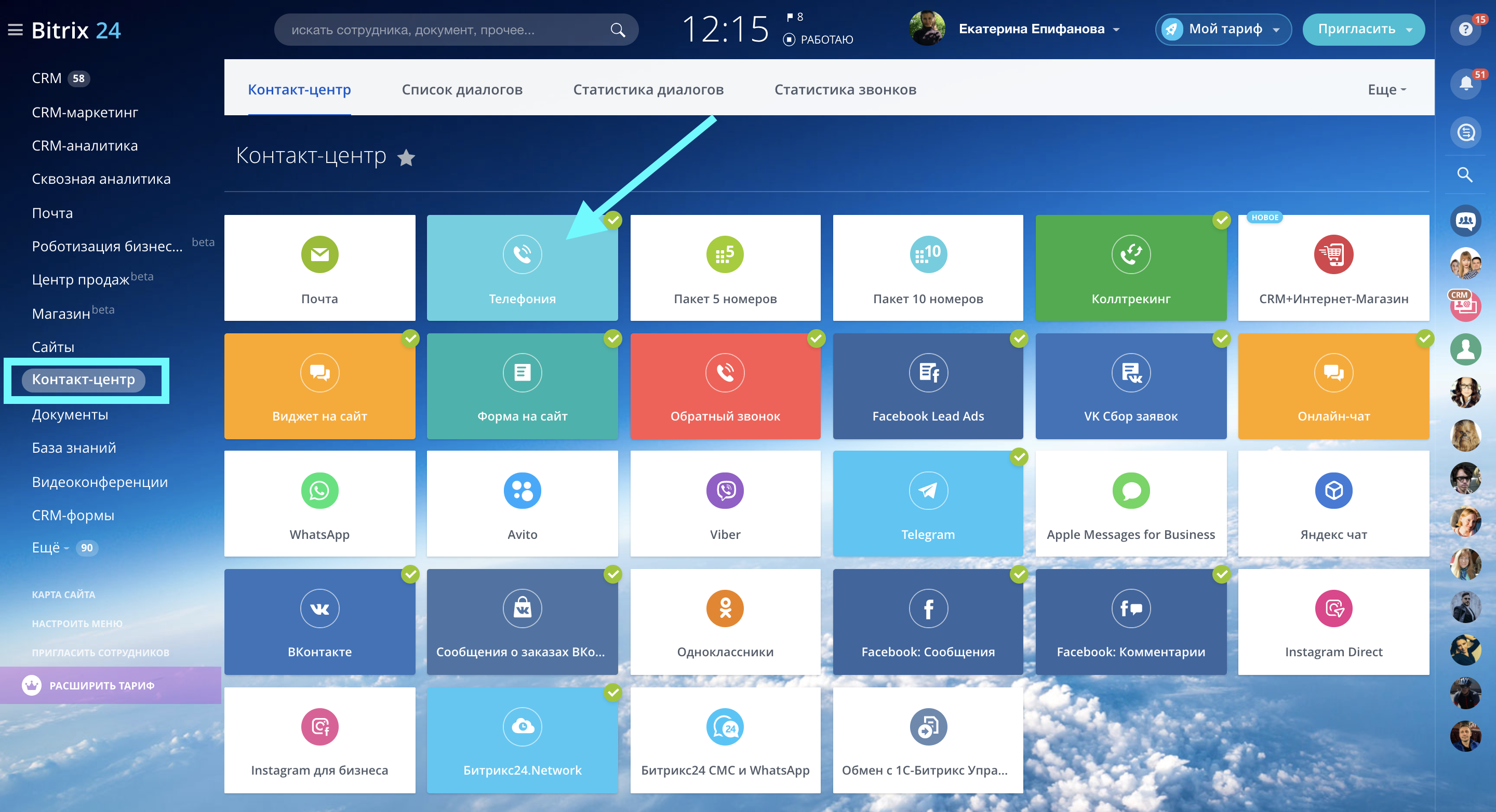This screenshot has height=812, width=1496.
Task: Open the chat messages icon in right sidebar
Action: (1465, 133)
